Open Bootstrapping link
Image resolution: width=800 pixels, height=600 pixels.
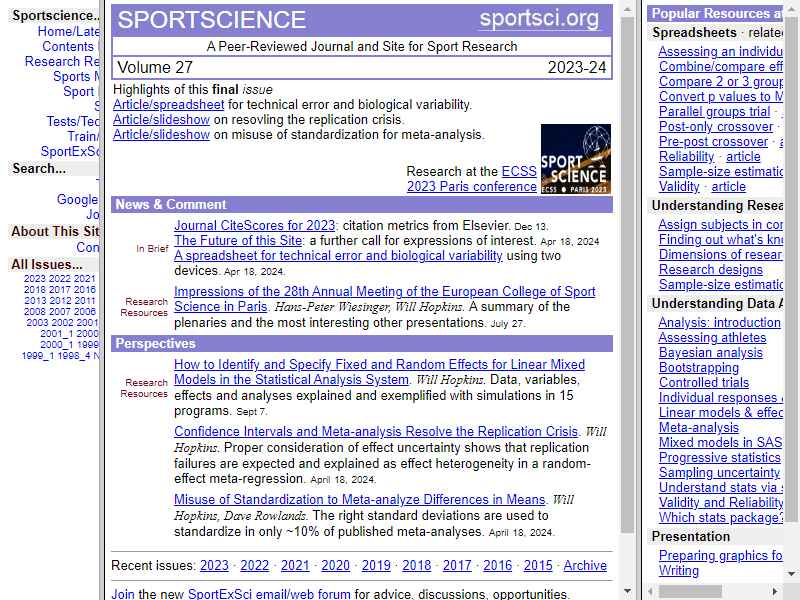[x=698, y=368]
